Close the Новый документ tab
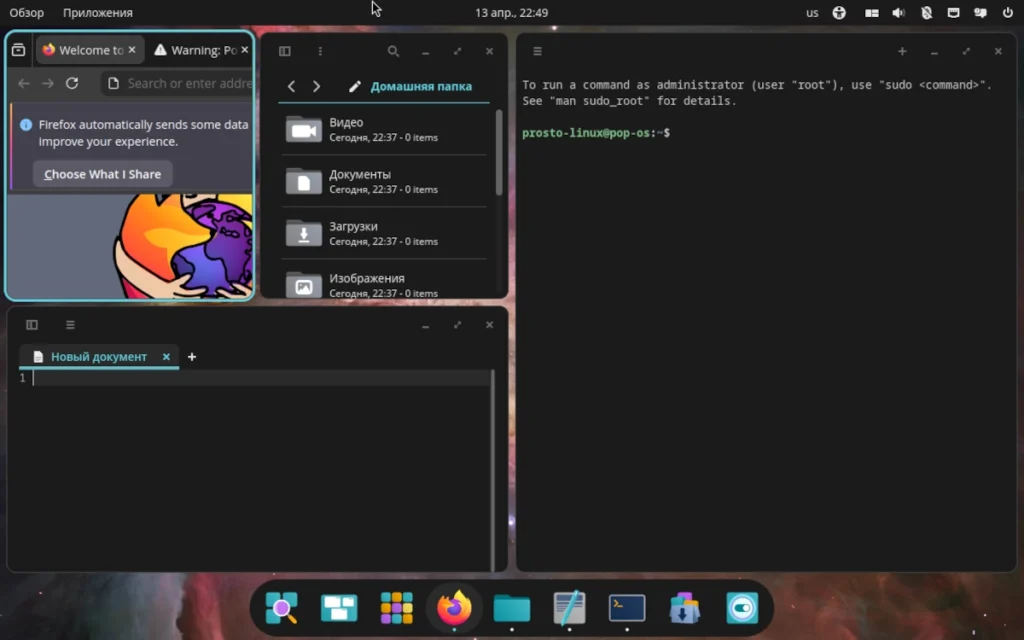This screenshot has height=640, width=1024. [166, 357]
